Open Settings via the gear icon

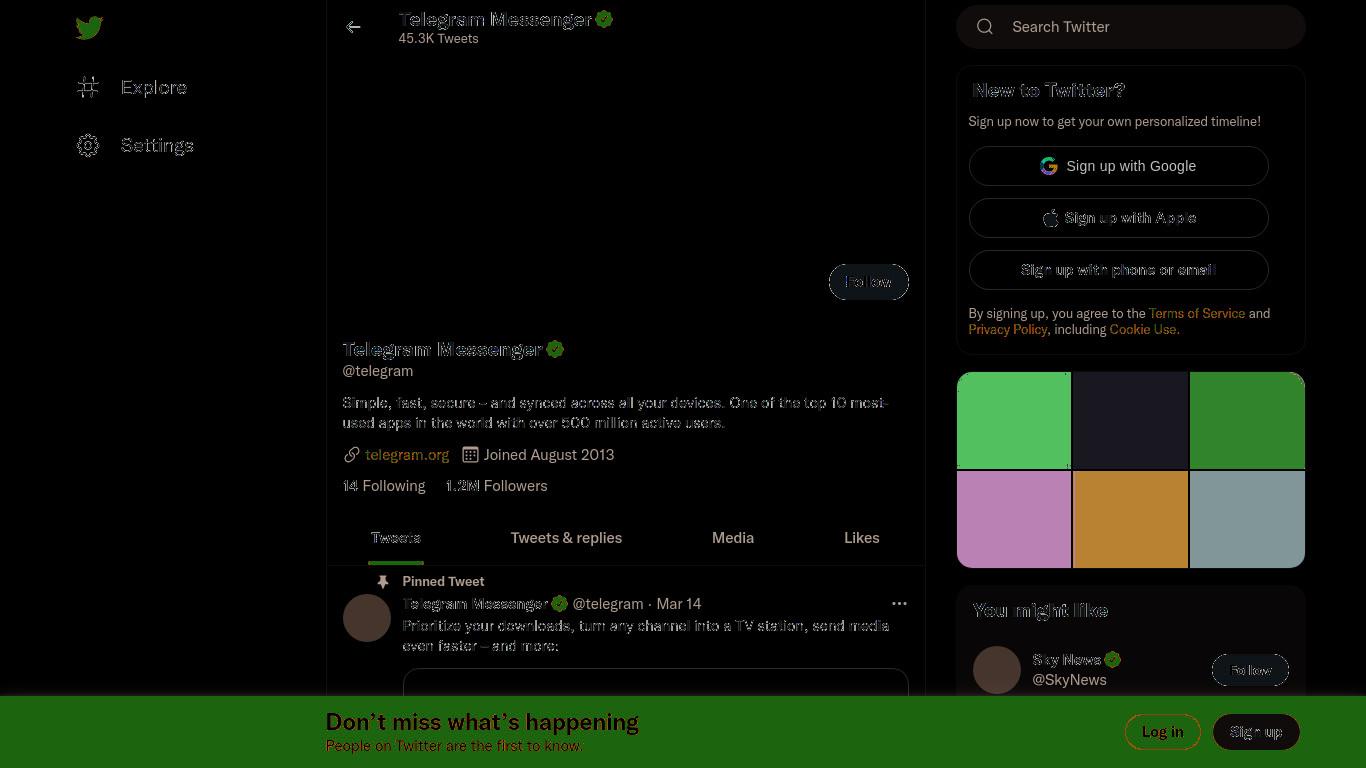(88, 146)
